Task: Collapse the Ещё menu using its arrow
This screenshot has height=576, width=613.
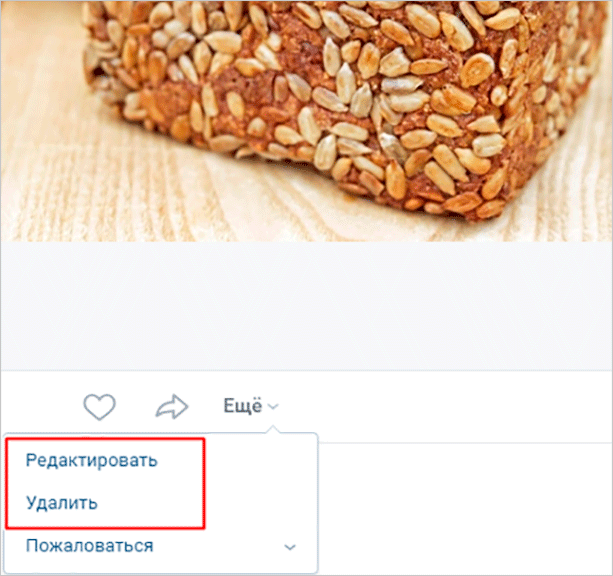Action: click(273, 407)
